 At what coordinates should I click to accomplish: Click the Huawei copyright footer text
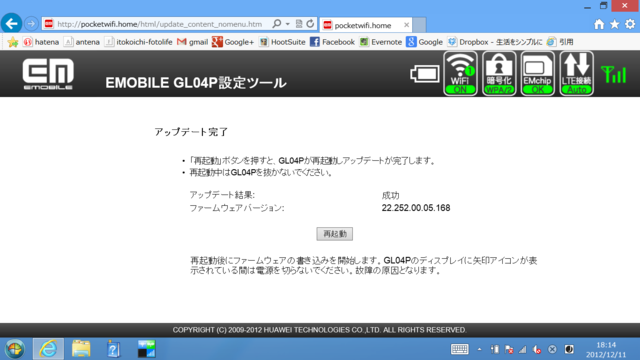320,330
